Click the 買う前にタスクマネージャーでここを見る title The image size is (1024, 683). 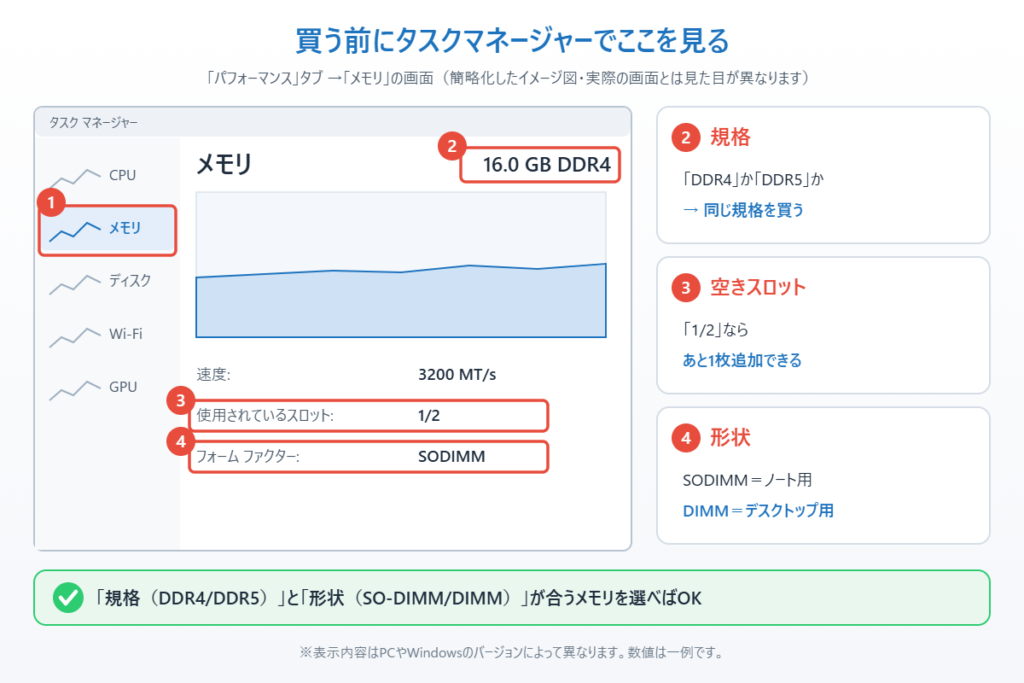(512, 40)
